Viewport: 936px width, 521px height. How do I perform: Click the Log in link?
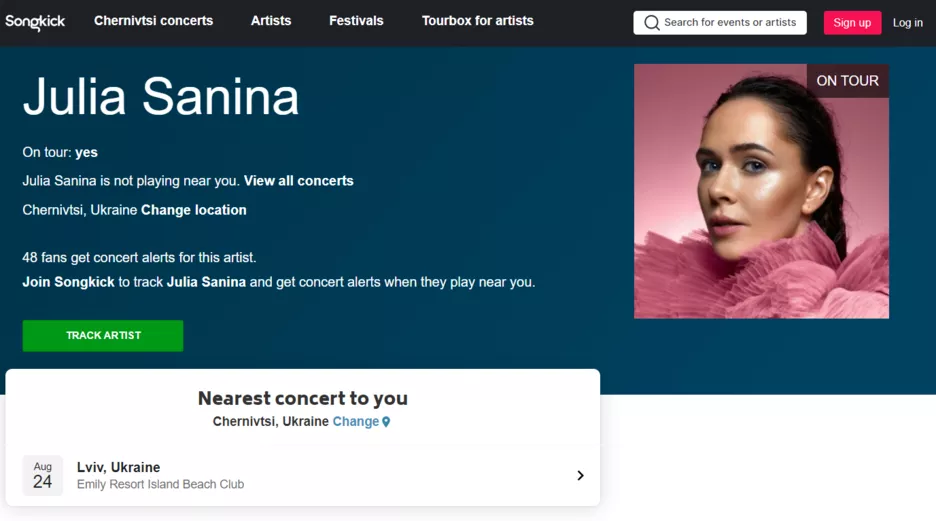tap(908, 23)
